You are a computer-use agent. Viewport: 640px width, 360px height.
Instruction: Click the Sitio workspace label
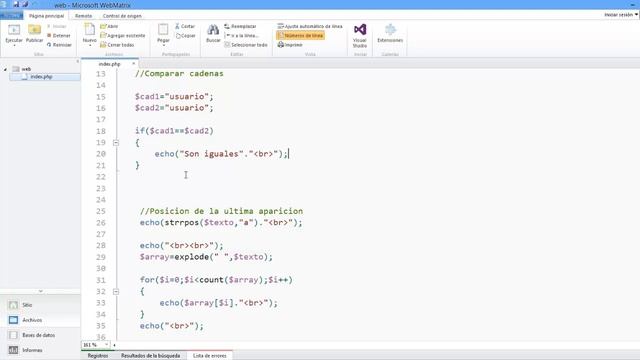click(x=27, y=305)
